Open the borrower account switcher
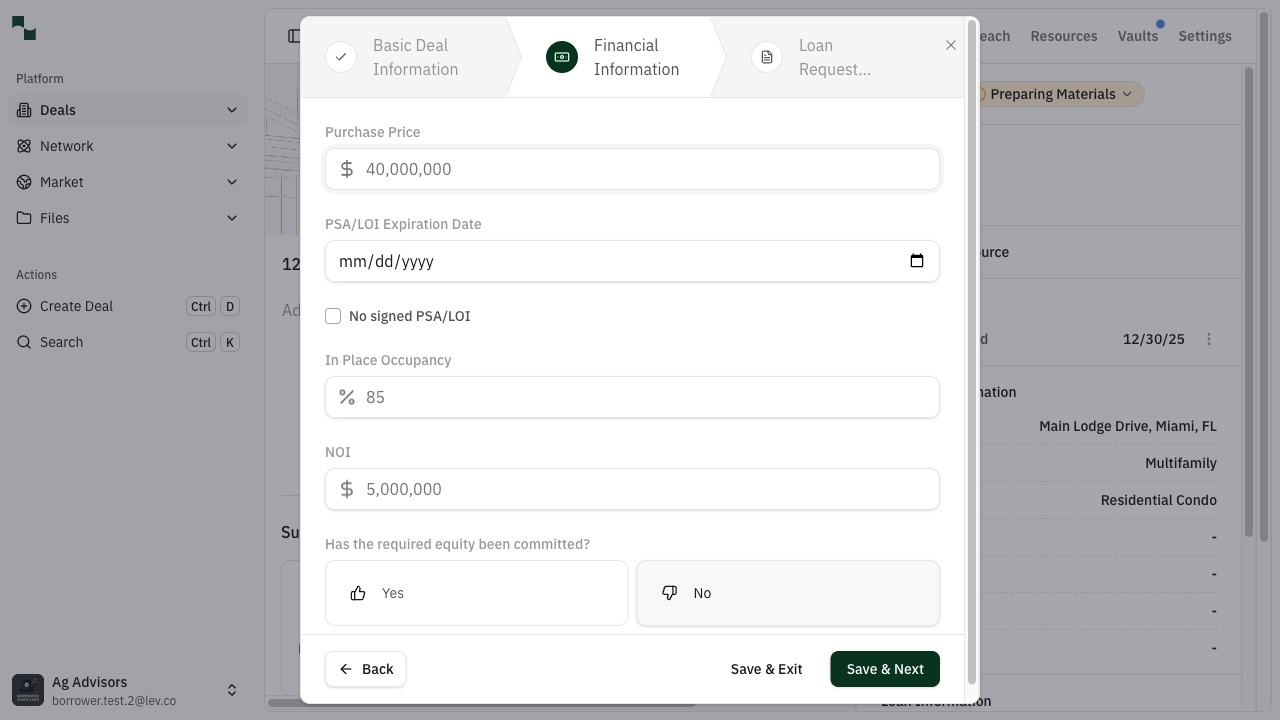The image size is (1280, 720). point(232,689)
